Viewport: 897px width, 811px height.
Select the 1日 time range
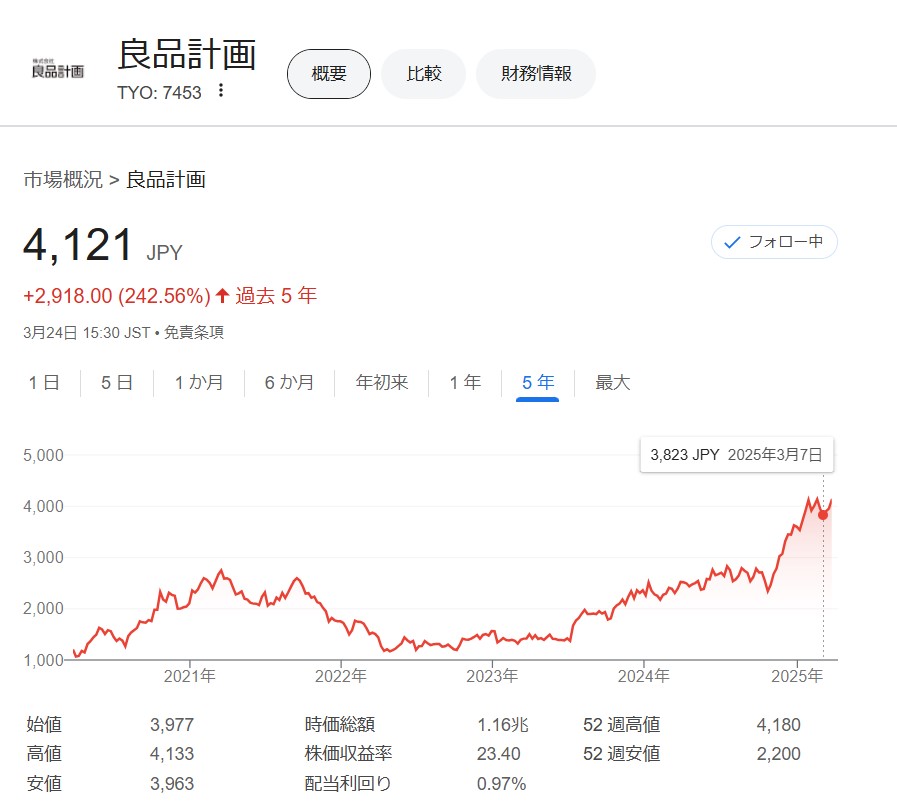(x=44, y=382)
